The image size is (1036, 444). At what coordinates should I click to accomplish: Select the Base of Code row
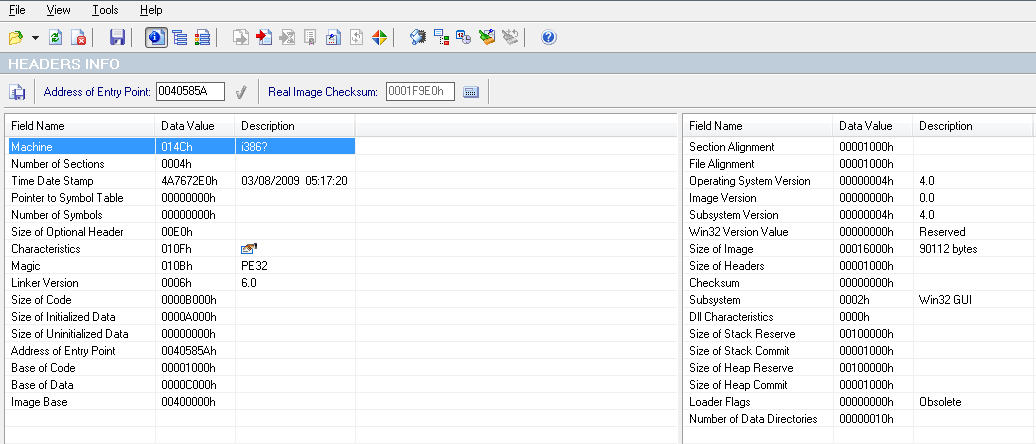(182, 368)
